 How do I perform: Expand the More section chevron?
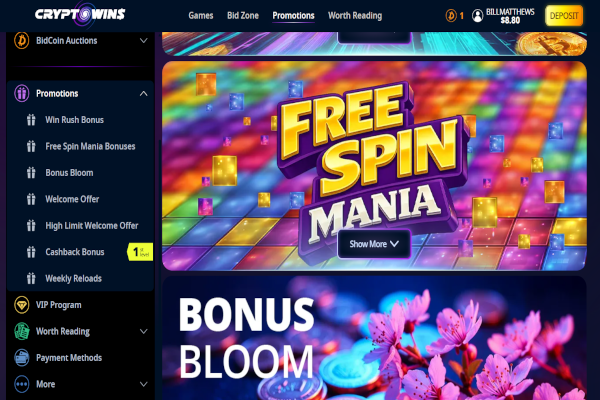point(143,384)
